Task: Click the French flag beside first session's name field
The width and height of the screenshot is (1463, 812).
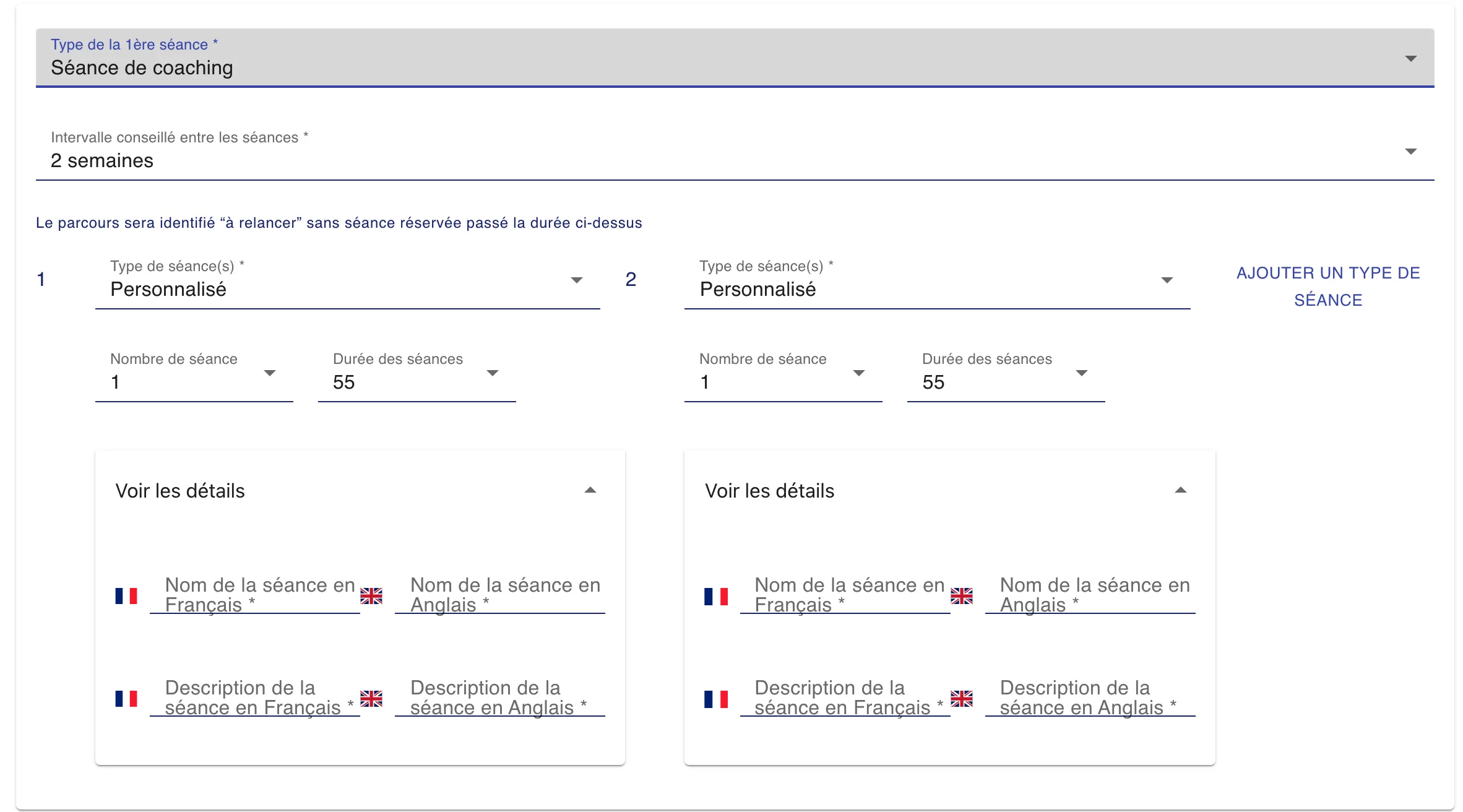Action: (x=126, y=596)
